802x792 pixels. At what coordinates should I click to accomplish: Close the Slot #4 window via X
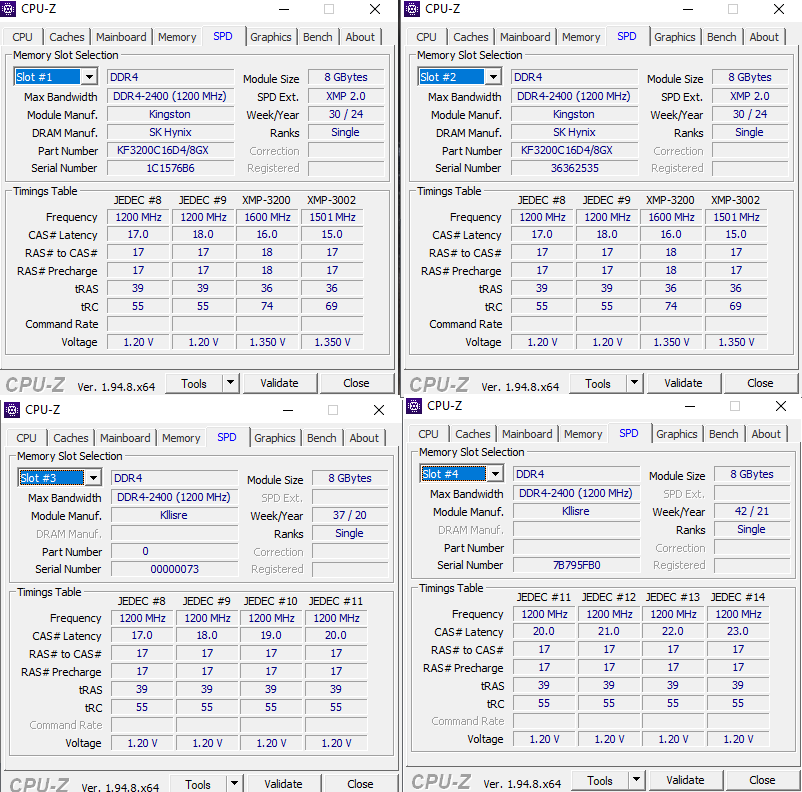(781, 406)
